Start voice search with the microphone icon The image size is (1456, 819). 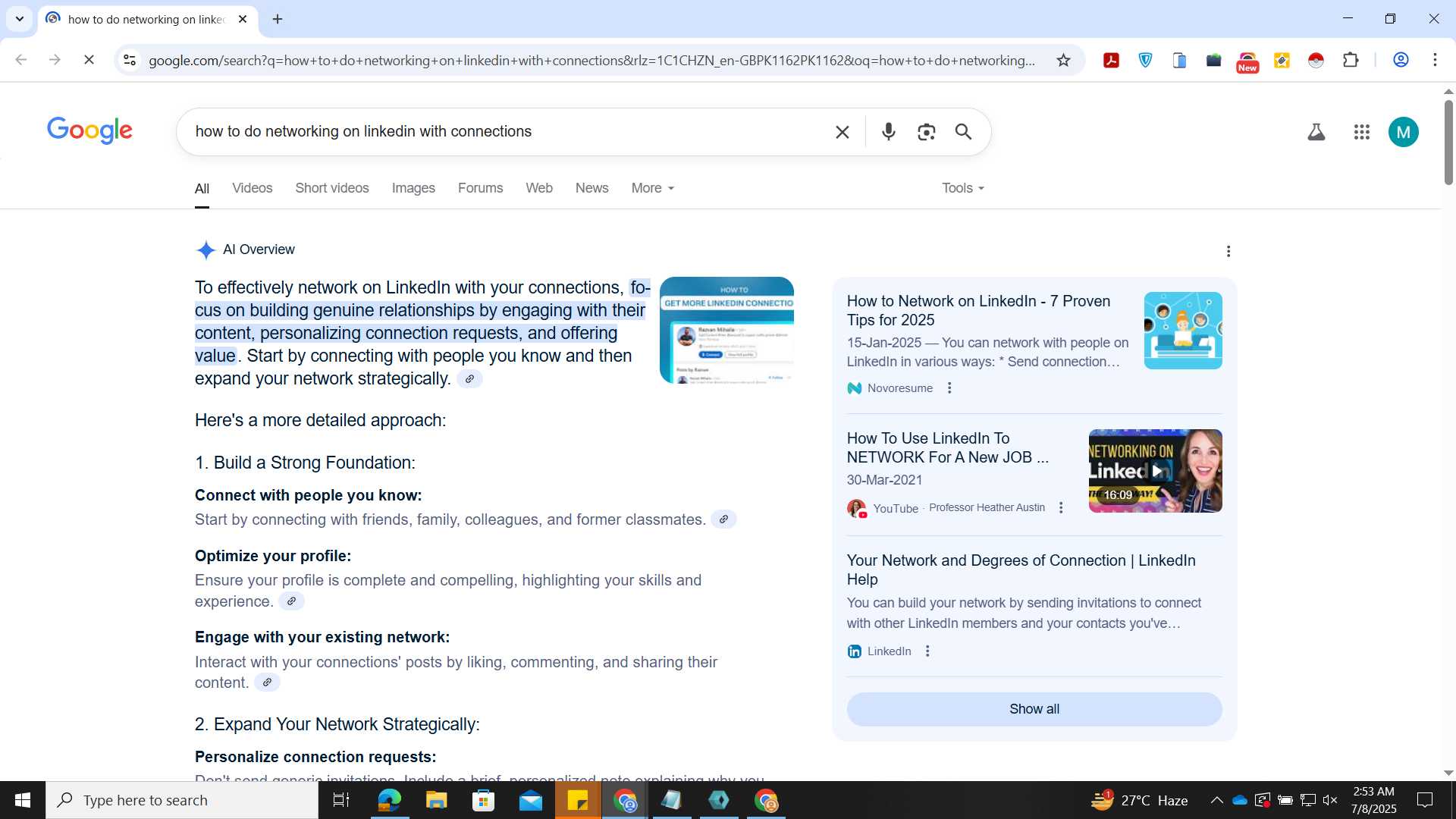[x=889, y=132]
